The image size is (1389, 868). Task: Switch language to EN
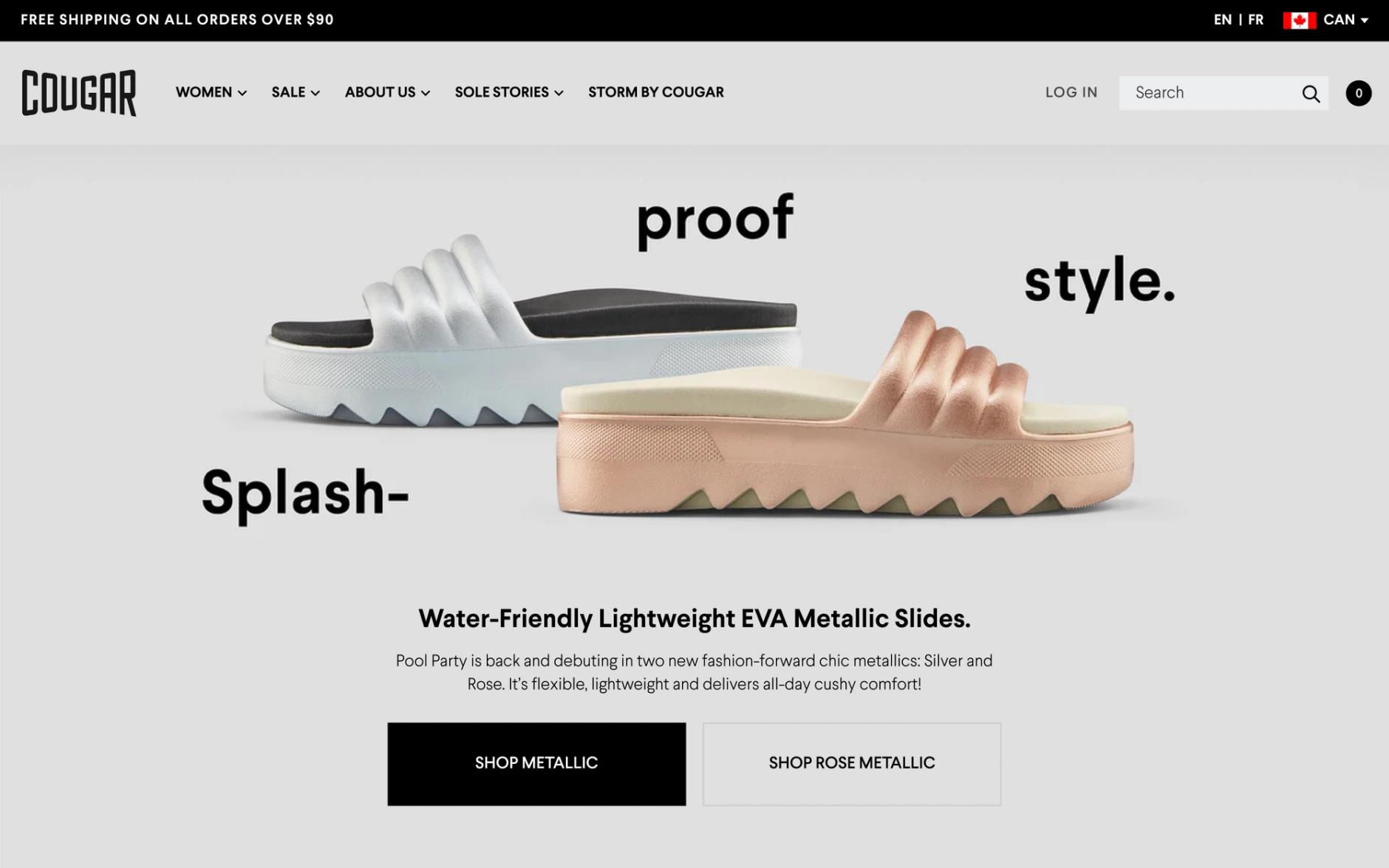pos(1223,20)
